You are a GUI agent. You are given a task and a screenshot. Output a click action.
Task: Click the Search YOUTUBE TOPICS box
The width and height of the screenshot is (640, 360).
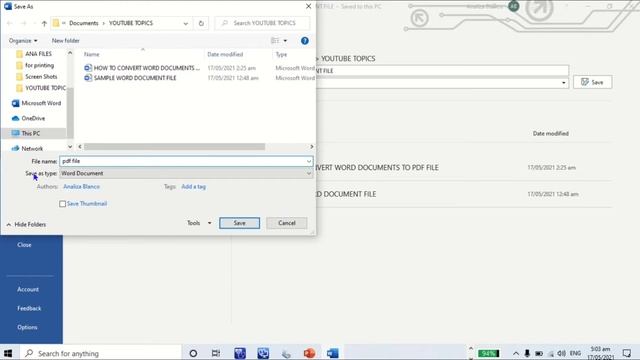coord(262,23)
